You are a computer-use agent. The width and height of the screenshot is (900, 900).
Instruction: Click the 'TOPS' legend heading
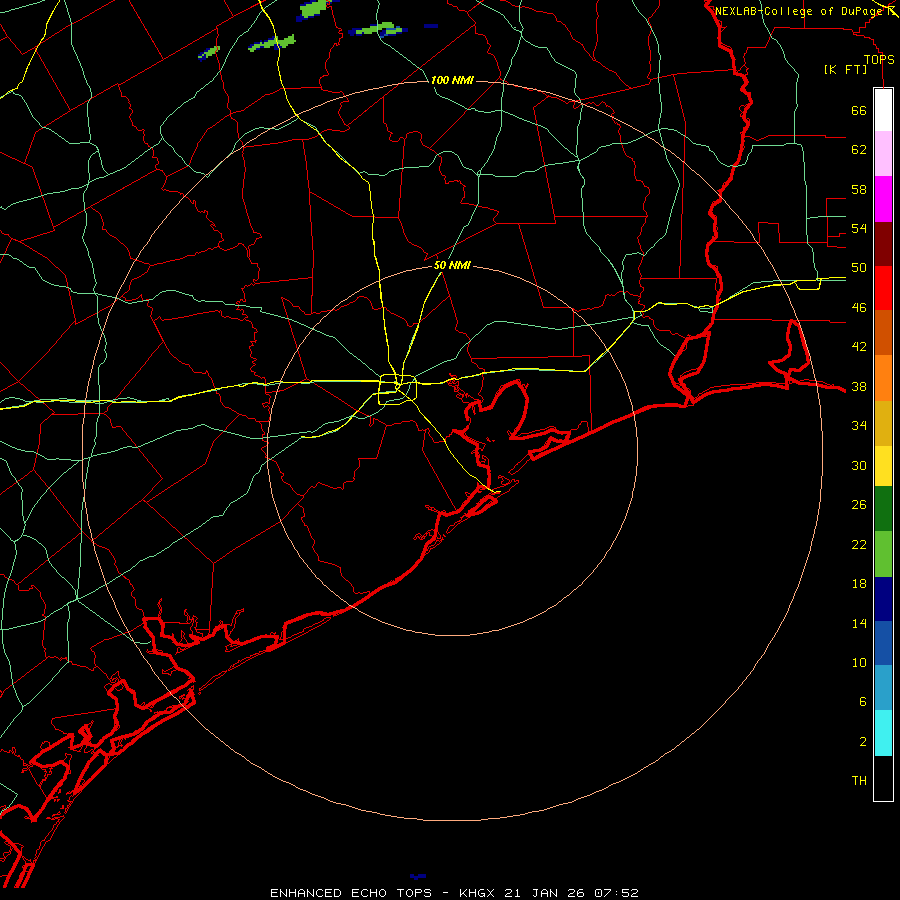click(x=879, y=60)
